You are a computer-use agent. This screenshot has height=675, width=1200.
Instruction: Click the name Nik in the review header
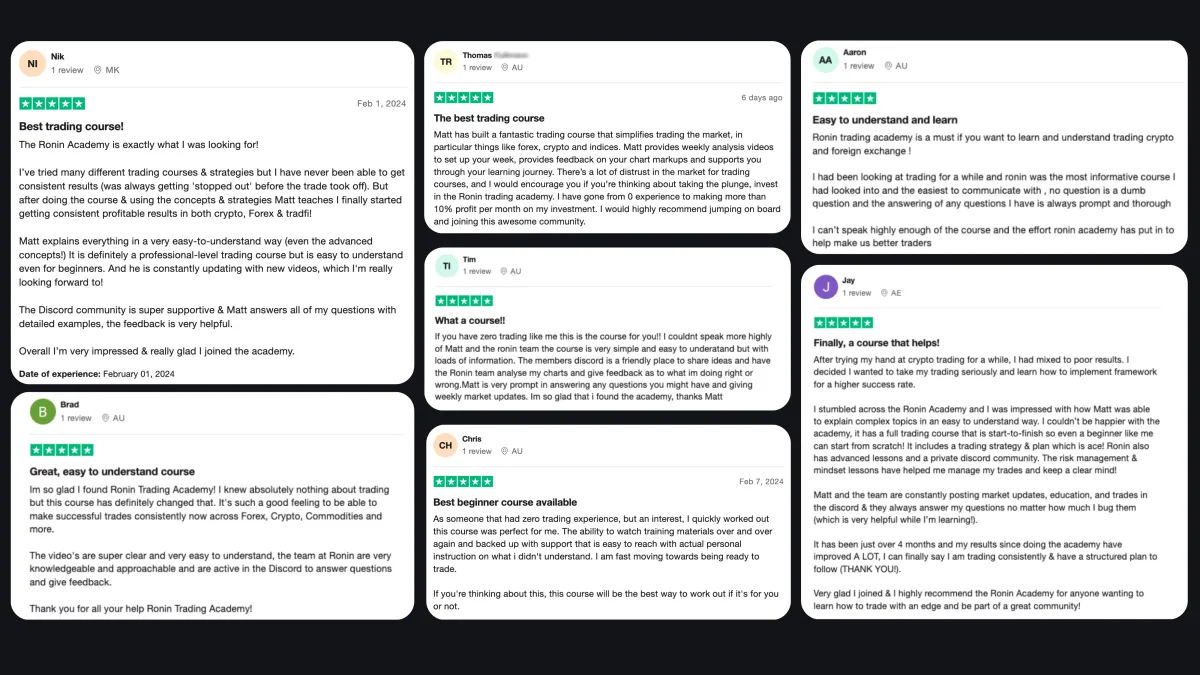click(x=57, y=57)
